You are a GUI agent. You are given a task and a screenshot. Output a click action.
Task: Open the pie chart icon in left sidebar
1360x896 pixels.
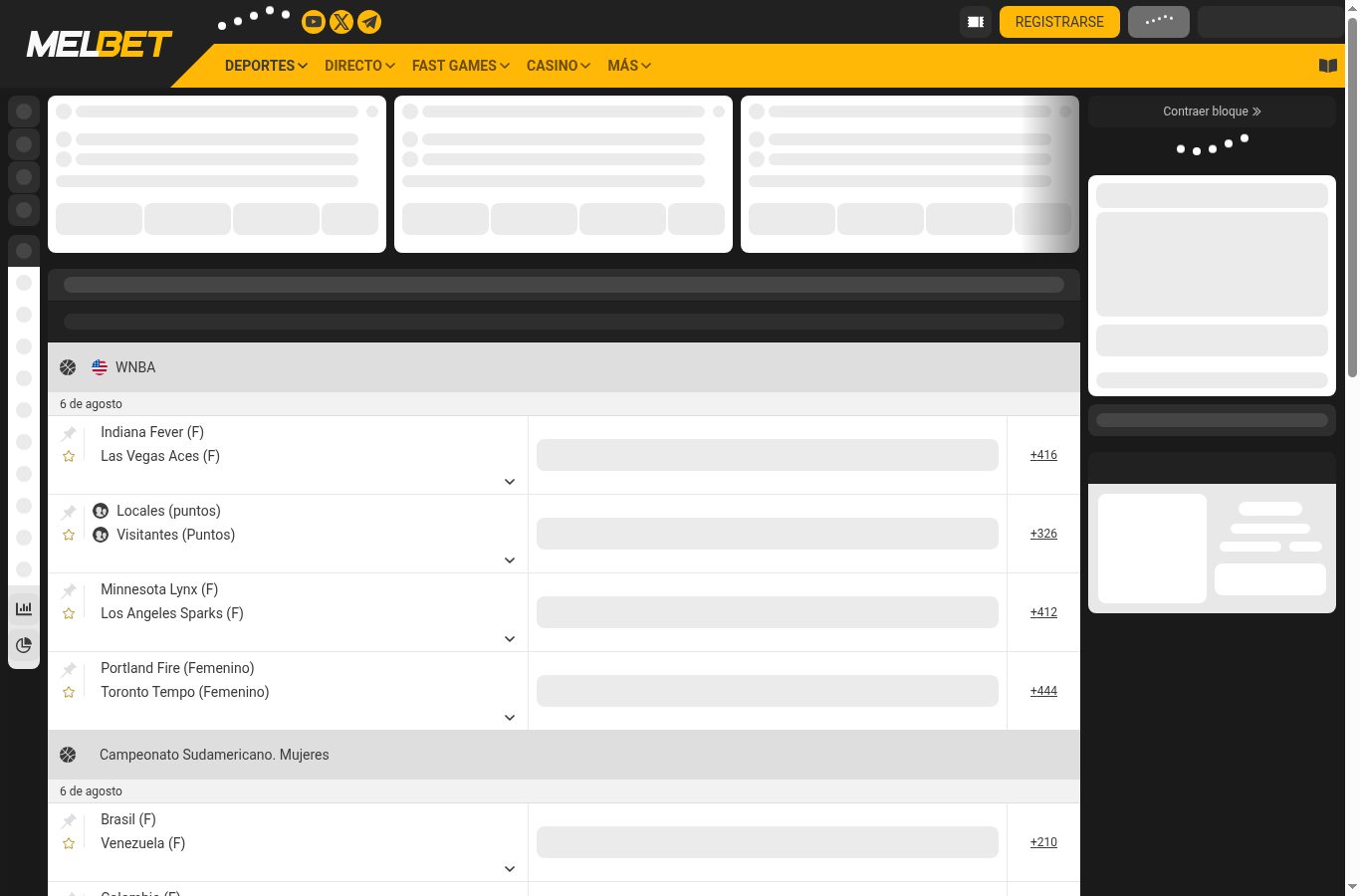tap(24, 645)
